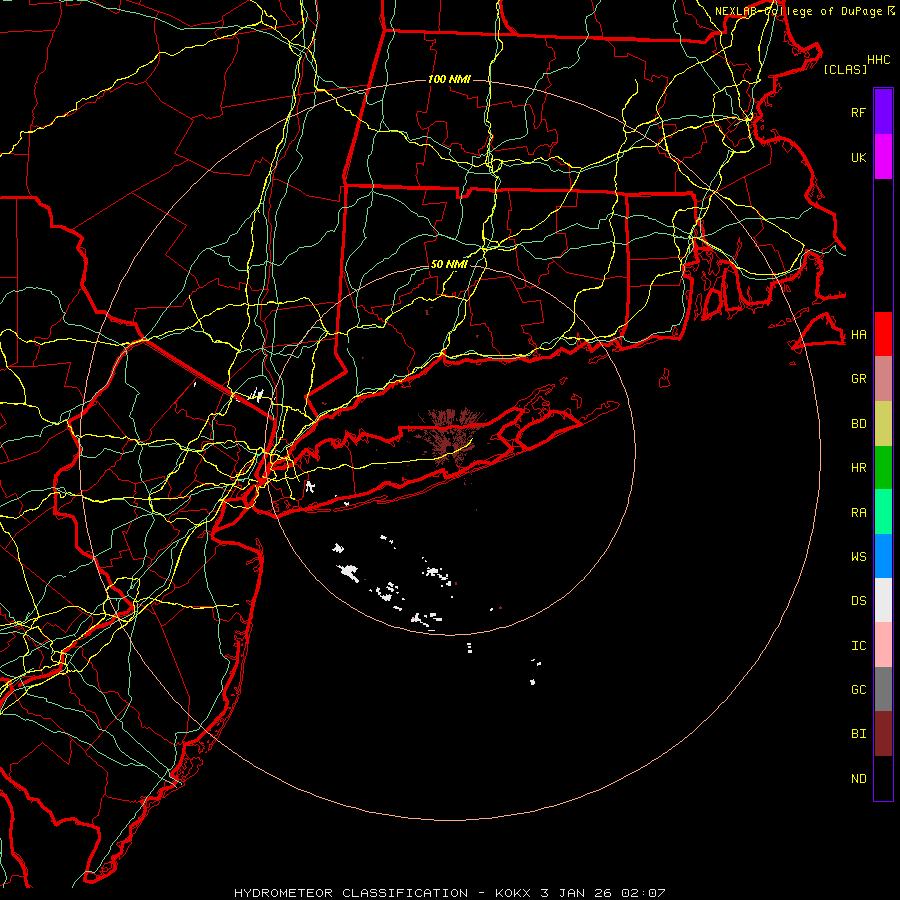Click the DS white legend swatch
900x900 pixels.
click(x=883, y=600)
